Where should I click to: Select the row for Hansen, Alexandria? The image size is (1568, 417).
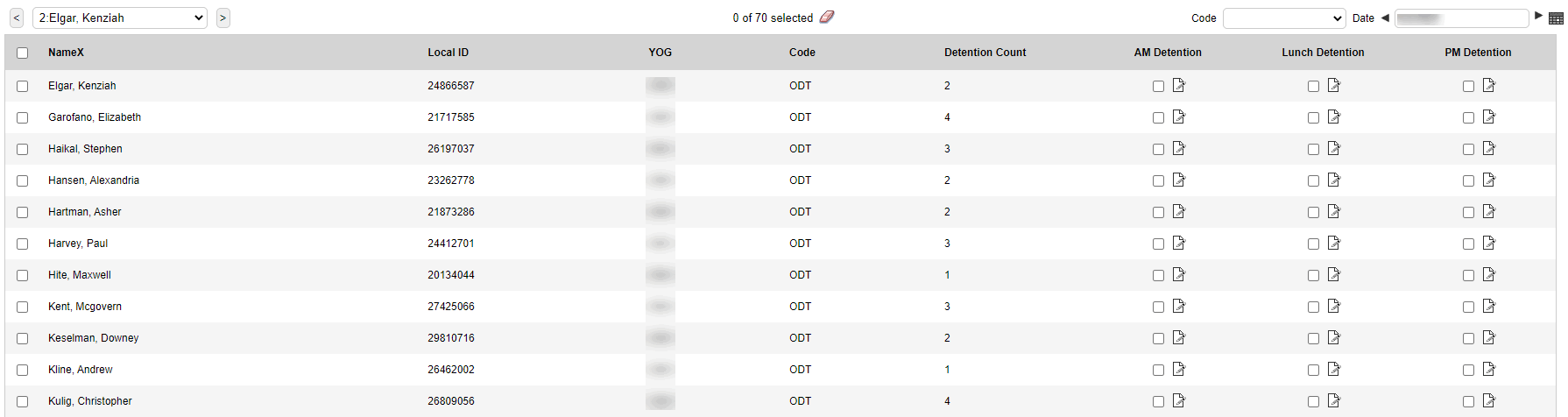[x=23, y=180]
